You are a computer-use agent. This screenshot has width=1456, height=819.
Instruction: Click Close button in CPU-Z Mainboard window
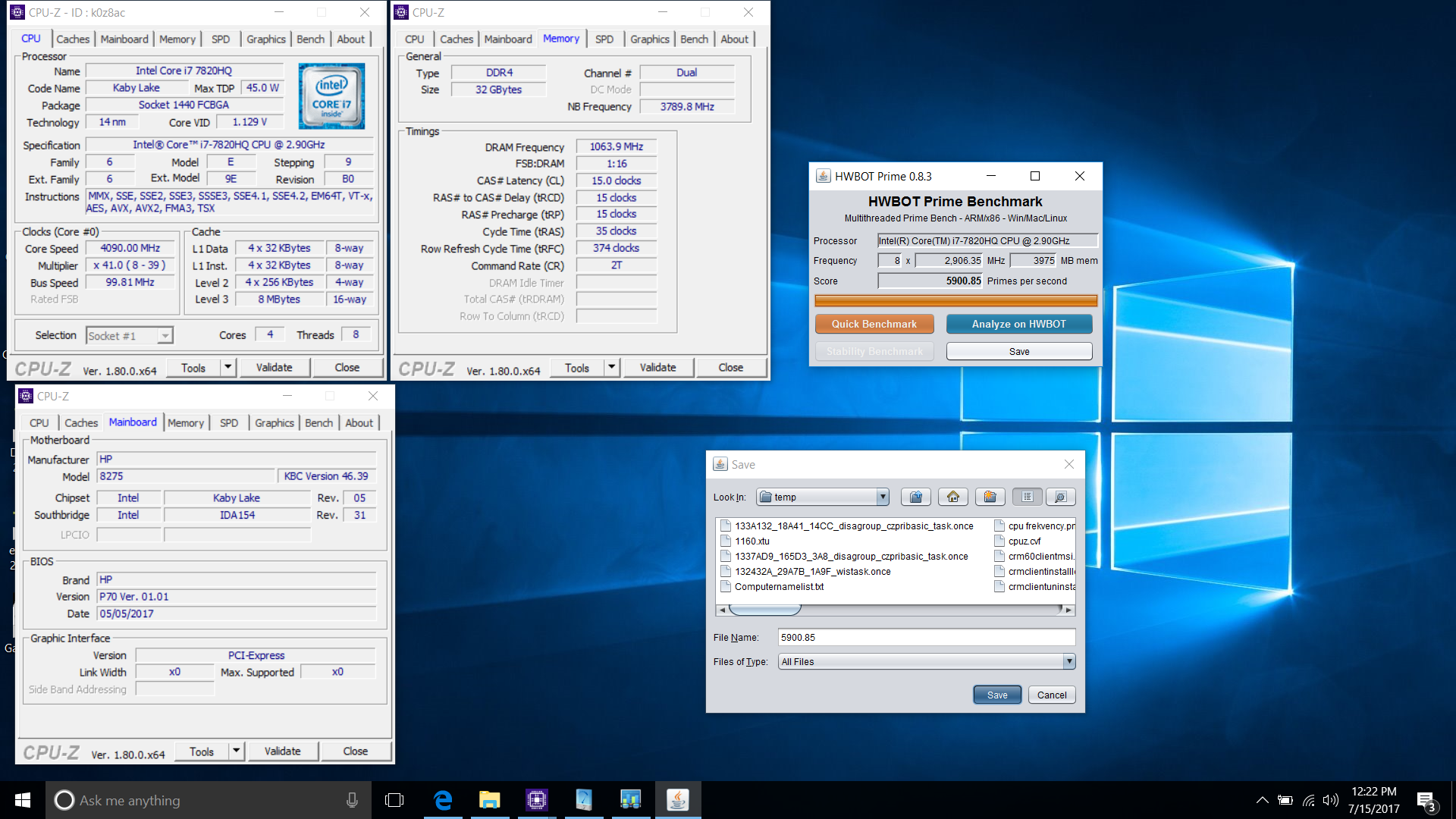click(355, 752)
